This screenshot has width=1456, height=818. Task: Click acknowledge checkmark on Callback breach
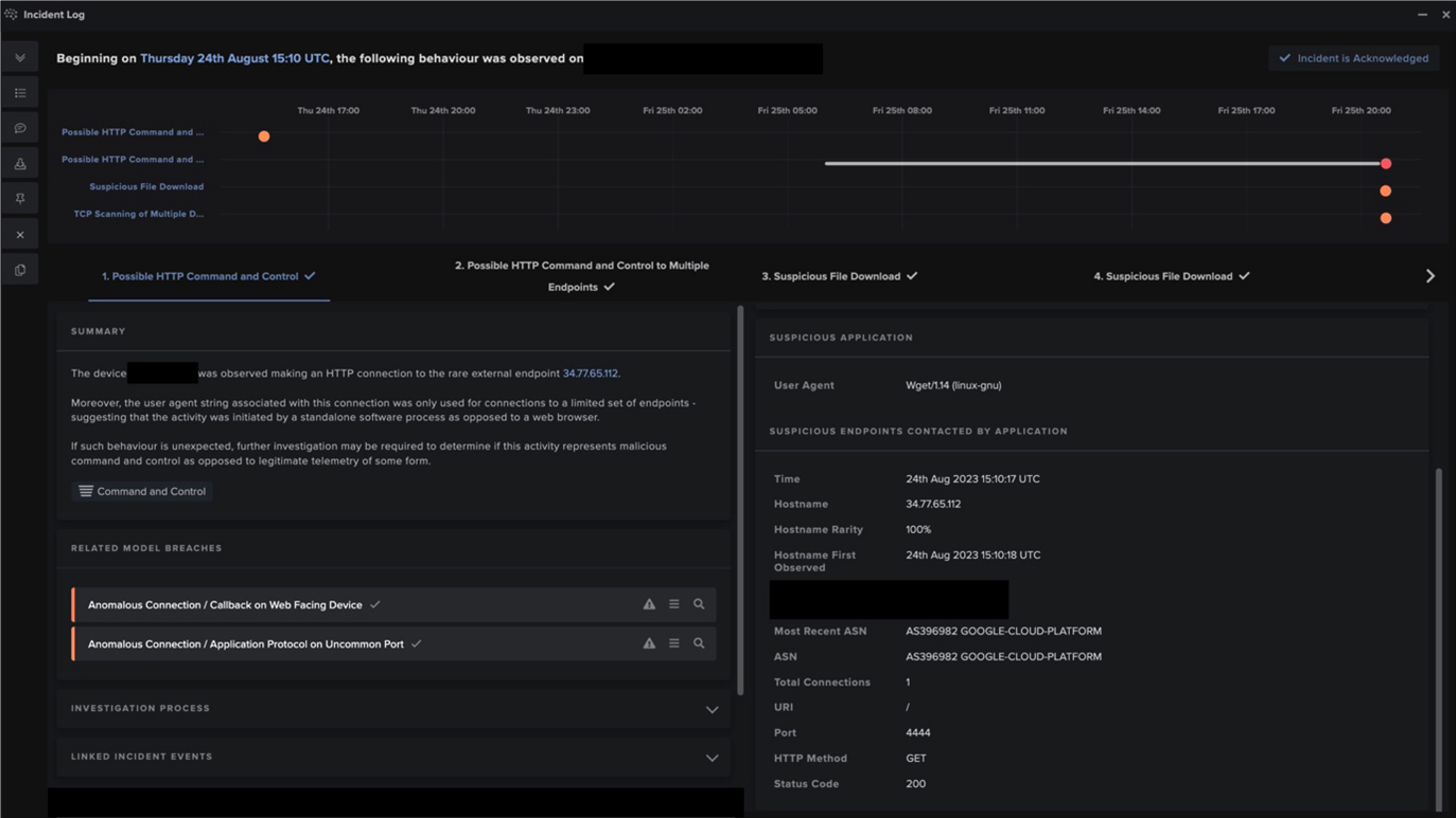pos(376,604)
